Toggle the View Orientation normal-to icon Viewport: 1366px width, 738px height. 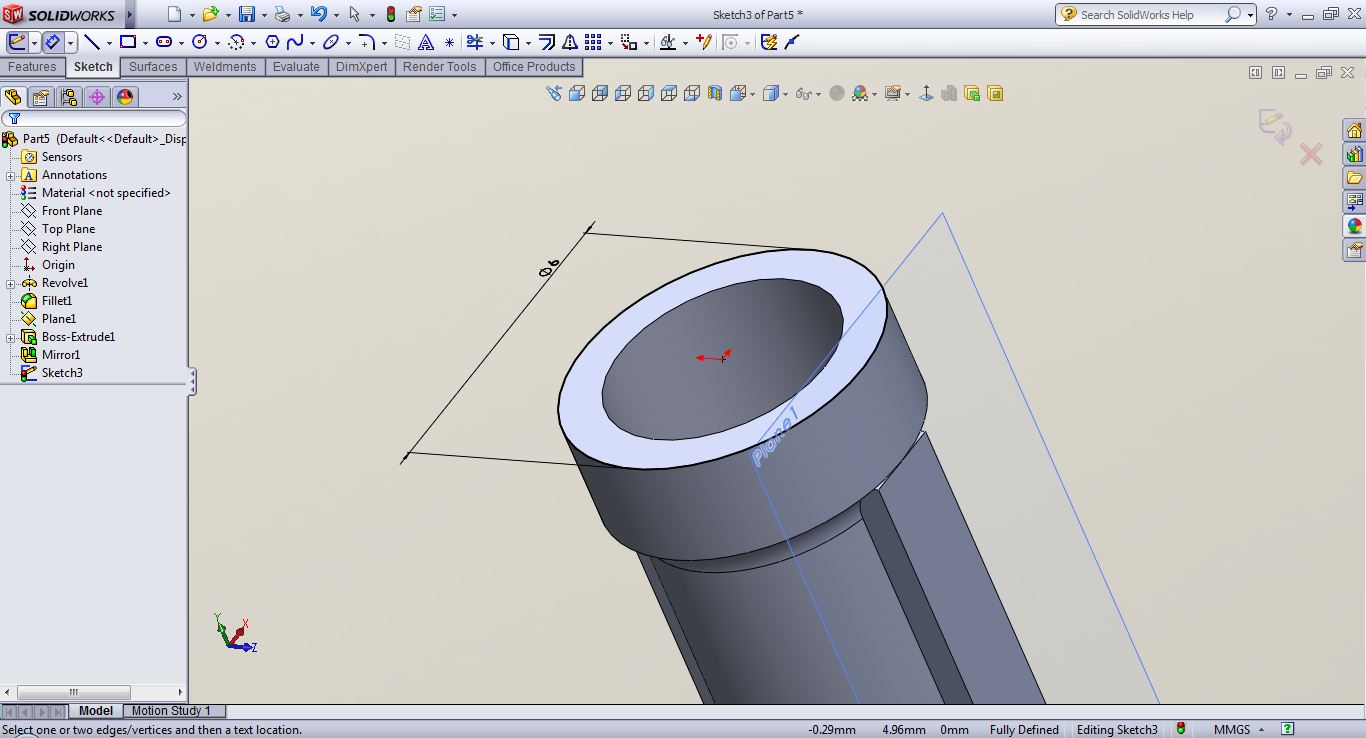pos(925,93)
